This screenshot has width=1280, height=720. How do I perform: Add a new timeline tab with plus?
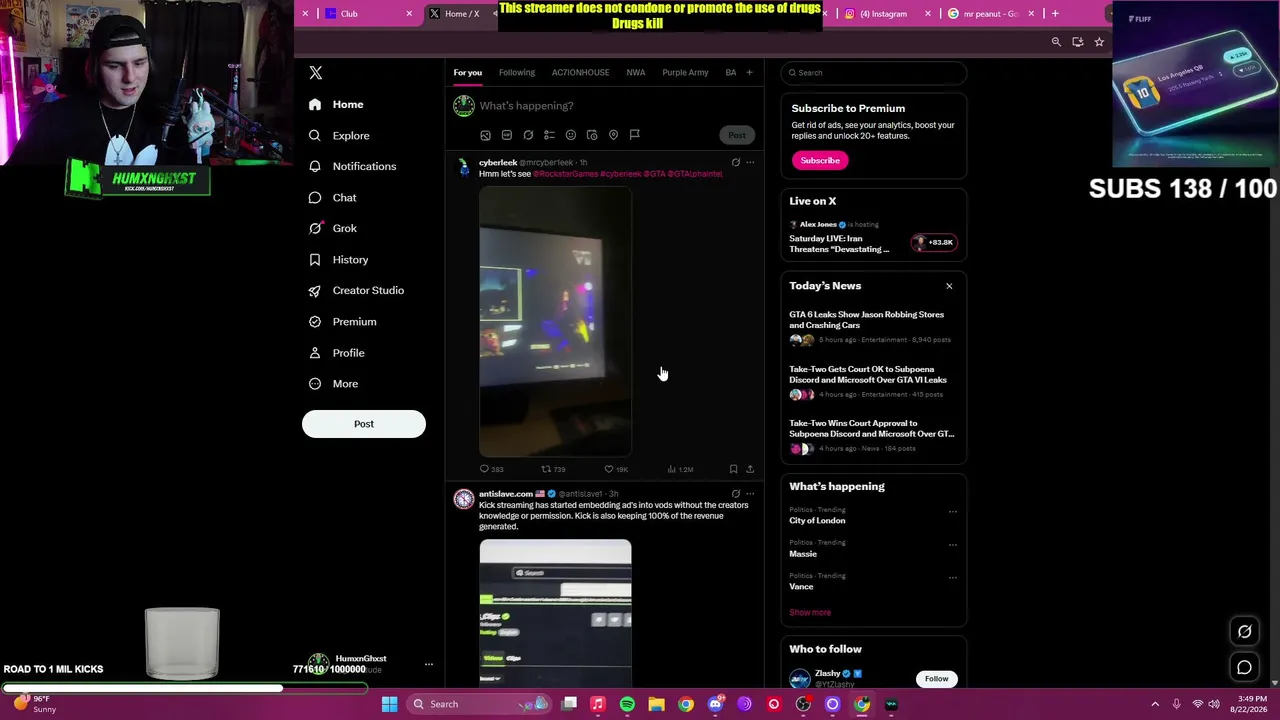click(x=749, y=72)
